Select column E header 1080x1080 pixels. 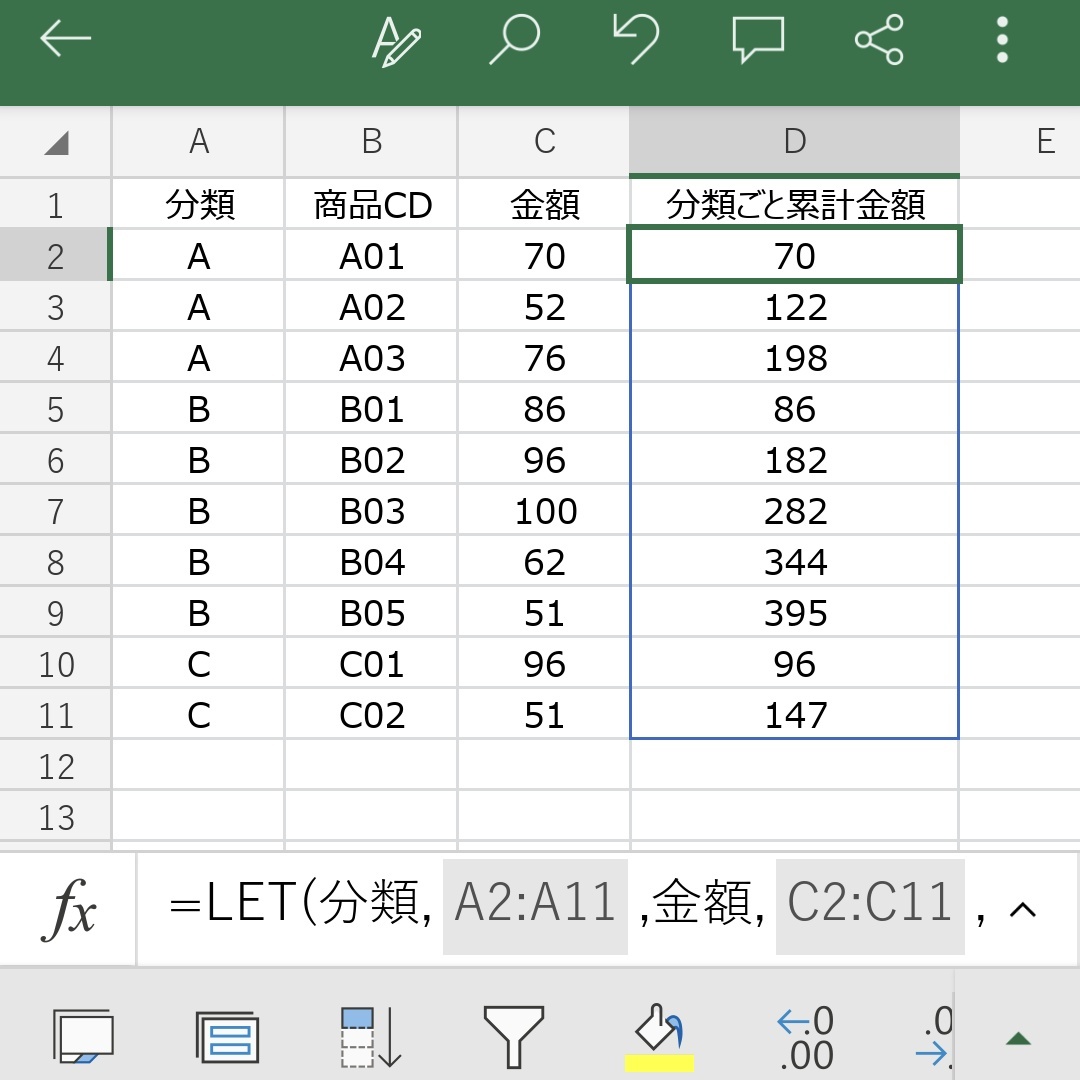pos(1021,141)
